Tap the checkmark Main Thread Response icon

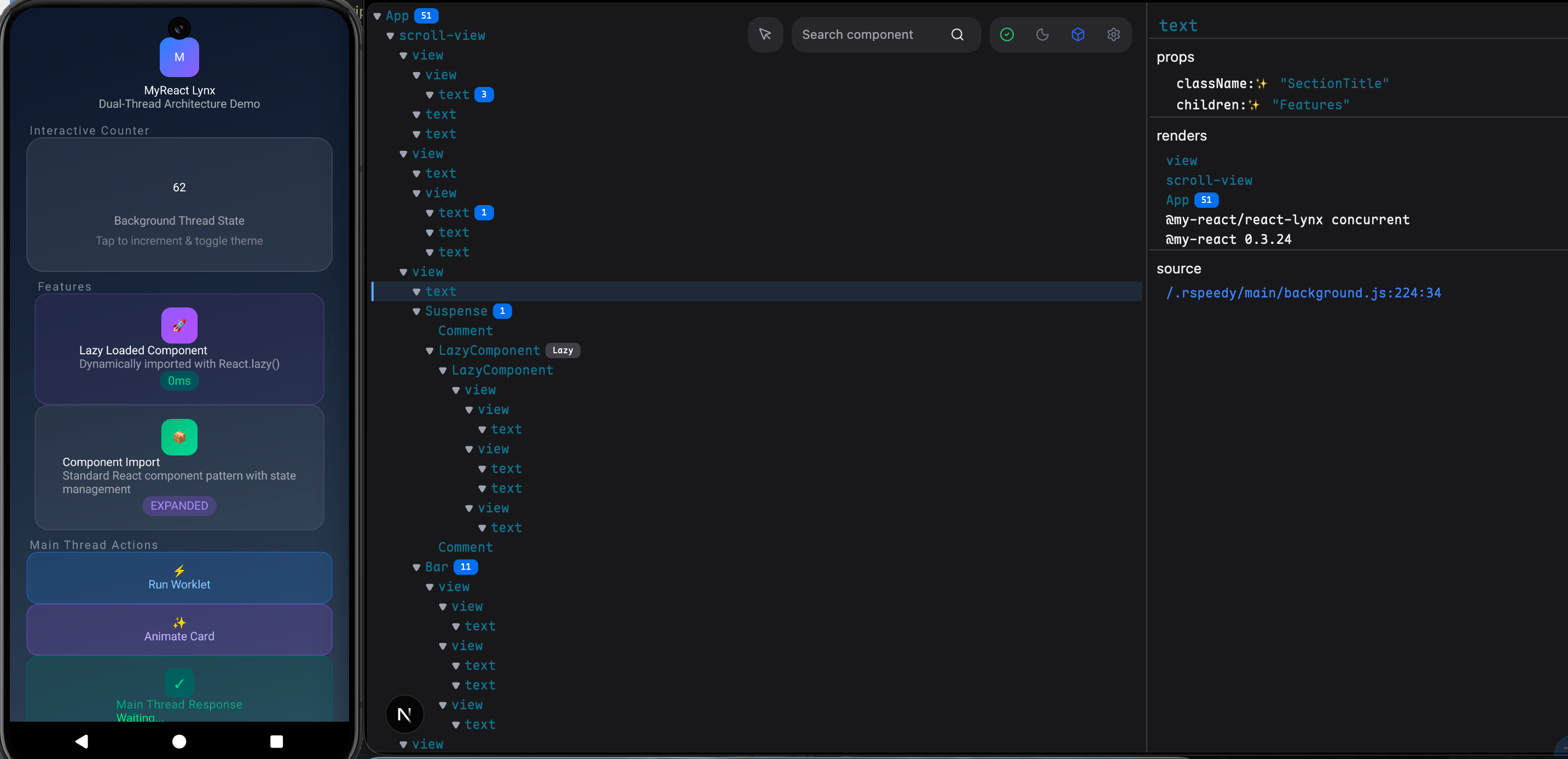tap(179, 684)
